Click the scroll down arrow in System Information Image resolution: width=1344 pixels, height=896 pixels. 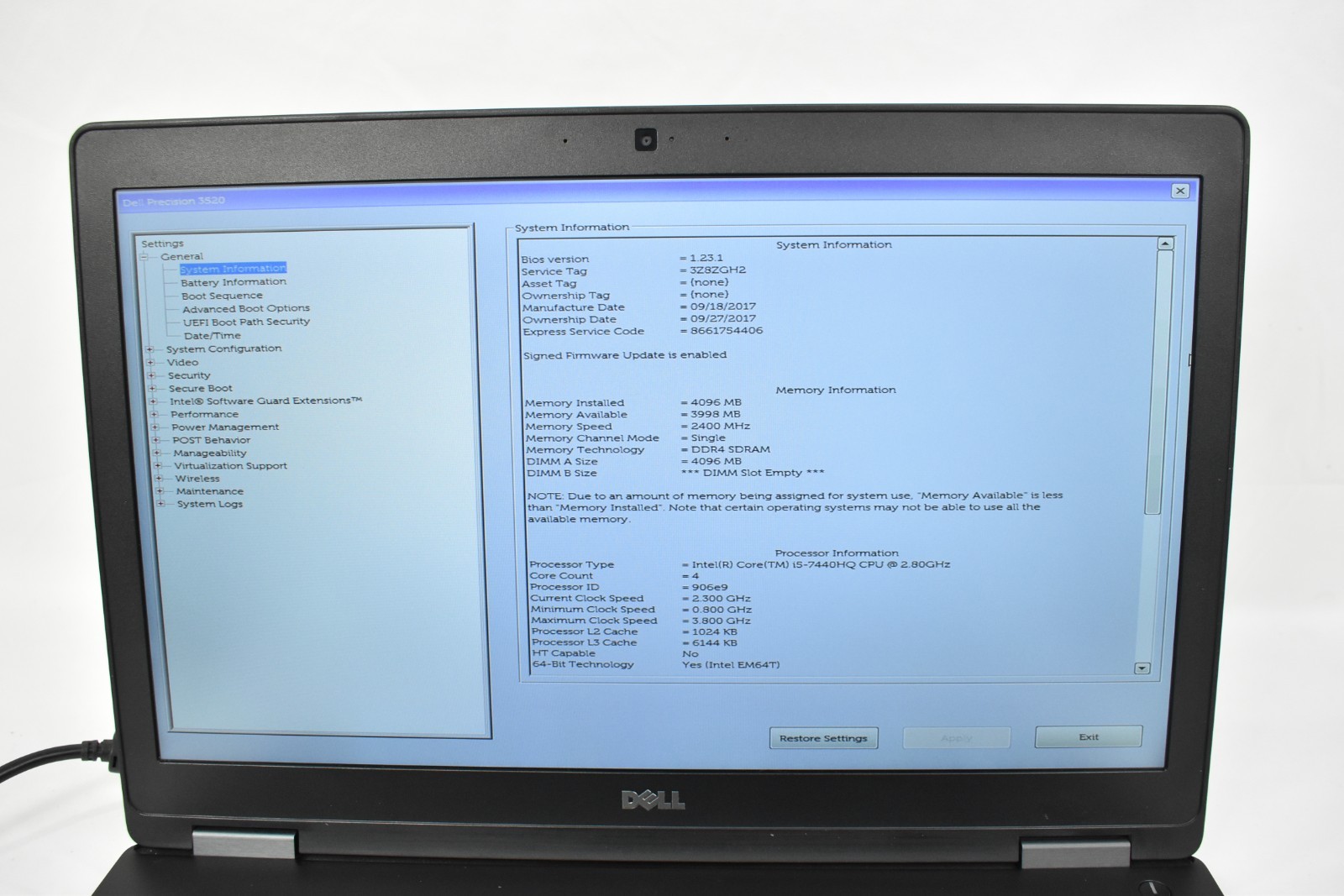coord(1142,668)
